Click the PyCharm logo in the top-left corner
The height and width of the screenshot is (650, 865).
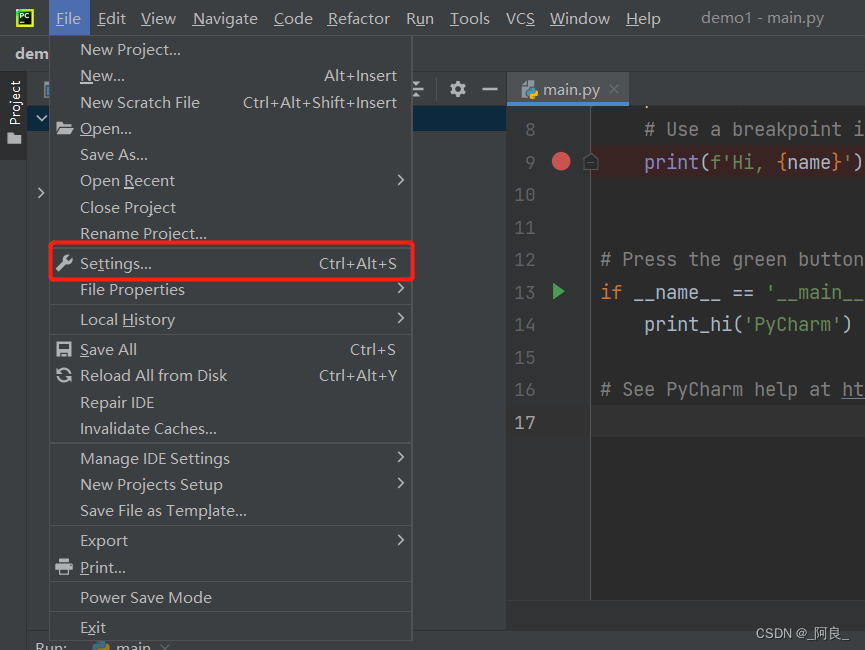(x=24, y=17)
